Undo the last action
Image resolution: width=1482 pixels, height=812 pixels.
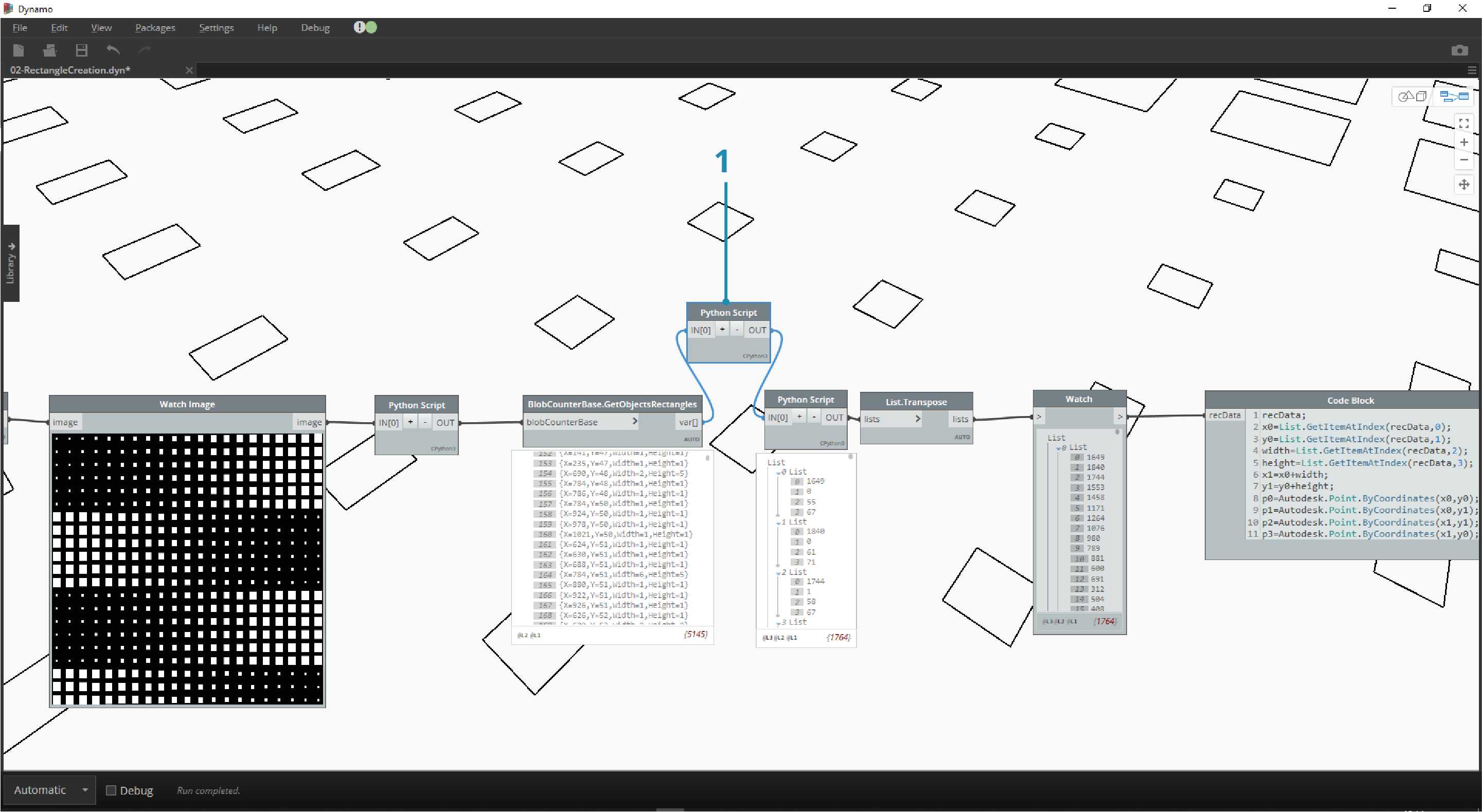tap(113, 50)
